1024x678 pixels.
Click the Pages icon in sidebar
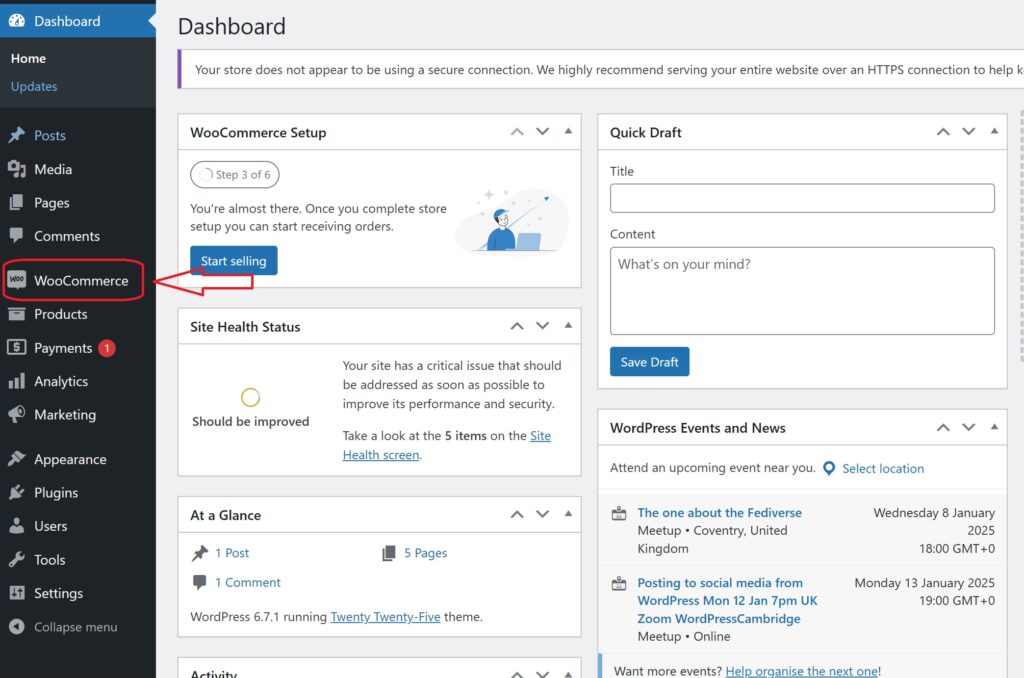tap(17, 202)
